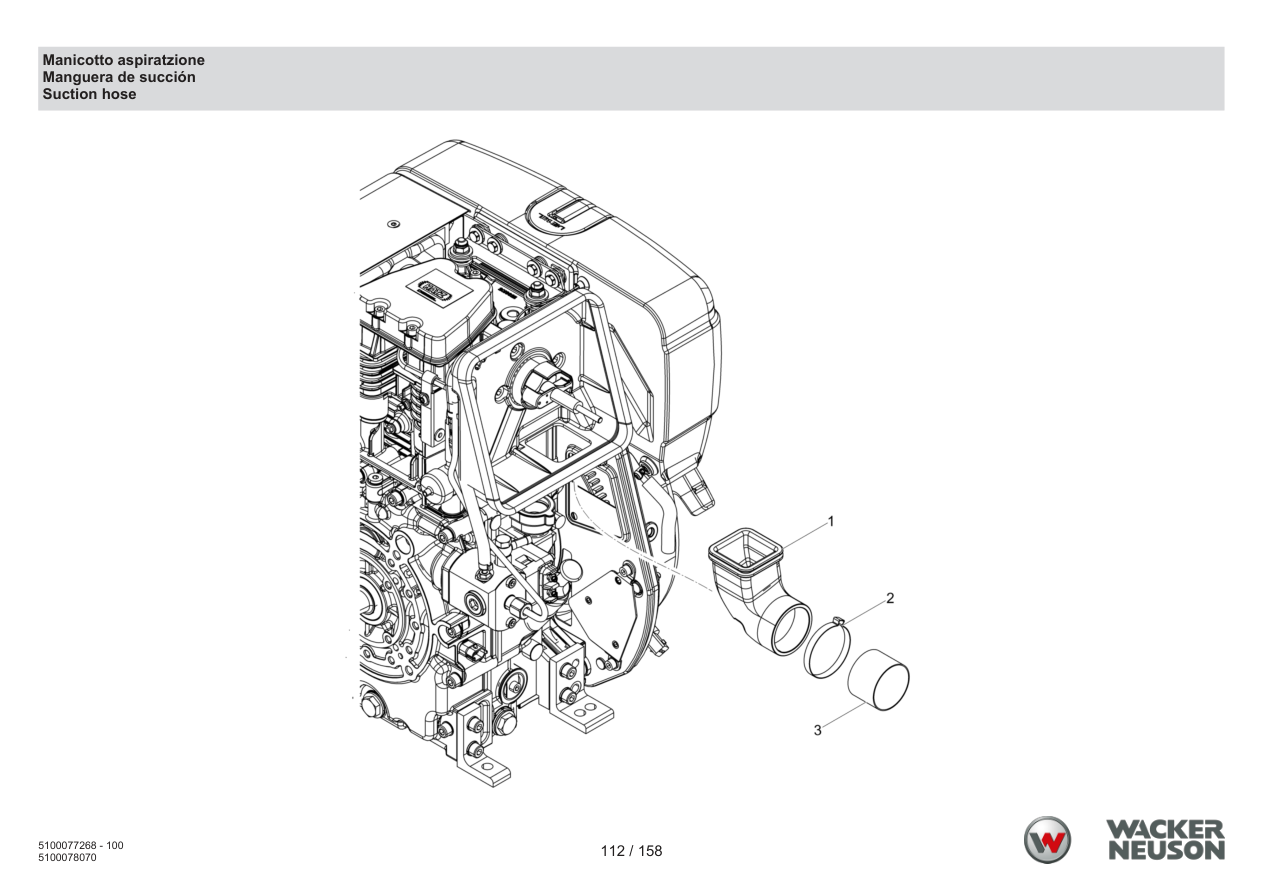Click document number '5100078070'
This screenshot has width=1263, height=893.
coord(67,858)
